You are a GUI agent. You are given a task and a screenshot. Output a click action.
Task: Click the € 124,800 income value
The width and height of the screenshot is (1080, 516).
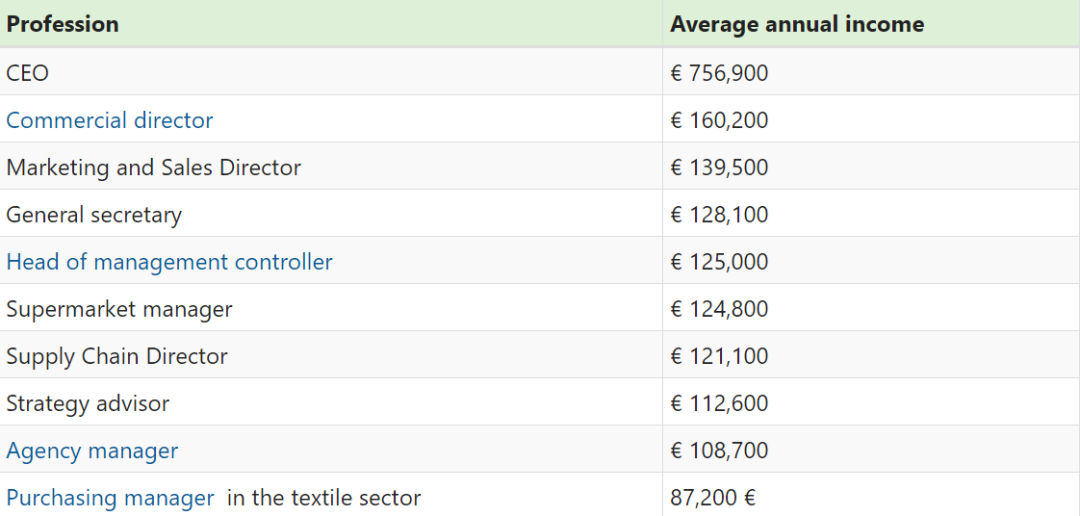pos(719,309)
